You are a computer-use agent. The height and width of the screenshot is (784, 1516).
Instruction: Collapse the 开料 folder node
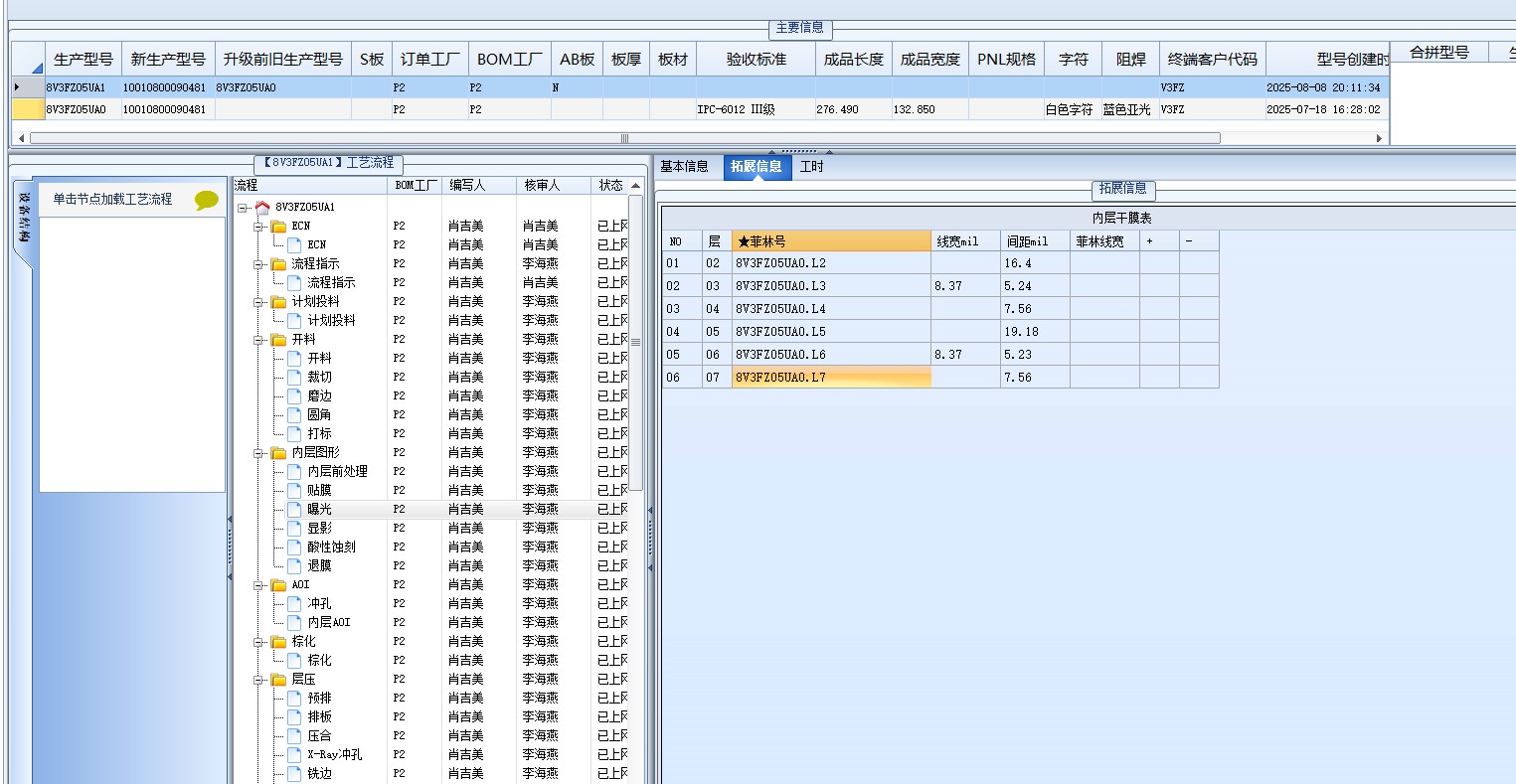point(258,340)
